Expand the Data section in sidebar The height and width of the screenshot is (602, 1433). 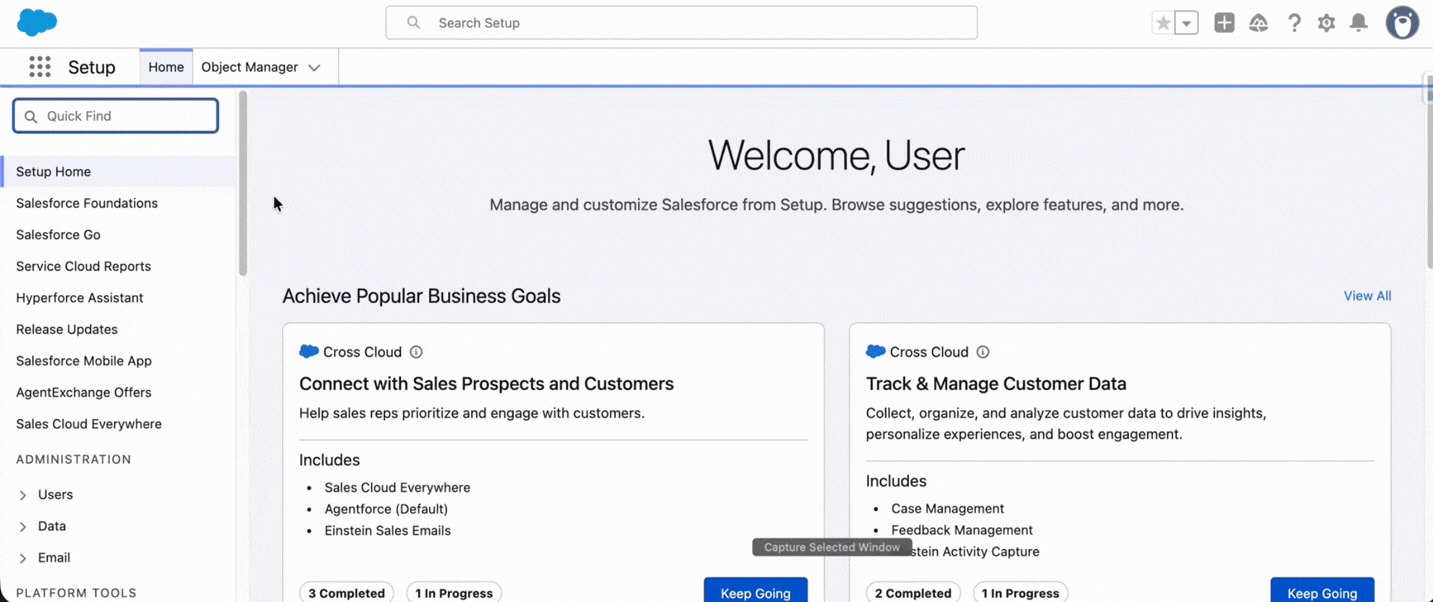pyautogui.click(x=23, y=526)
